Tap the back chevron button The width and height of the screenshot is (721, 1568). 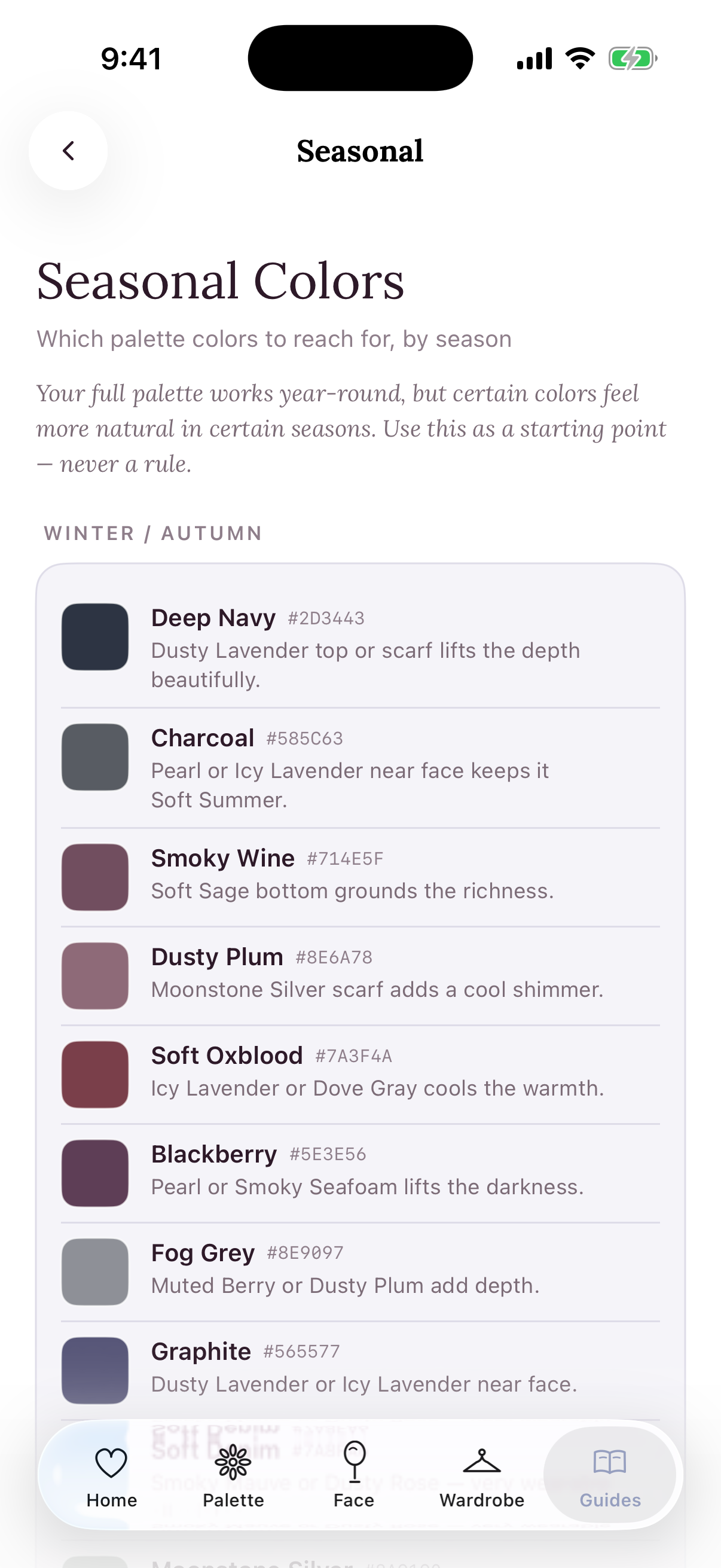68,150
